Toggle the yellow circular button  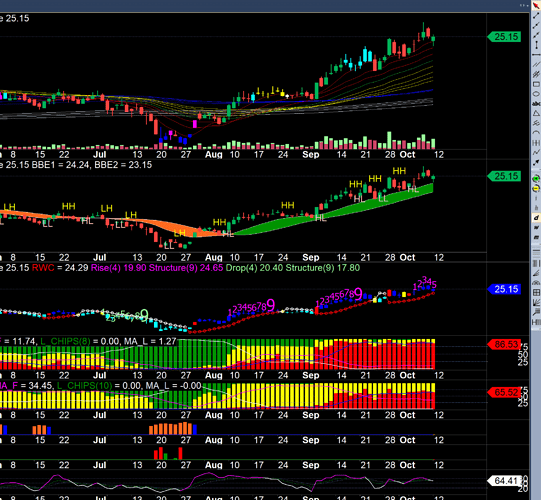tap(536, 188)
